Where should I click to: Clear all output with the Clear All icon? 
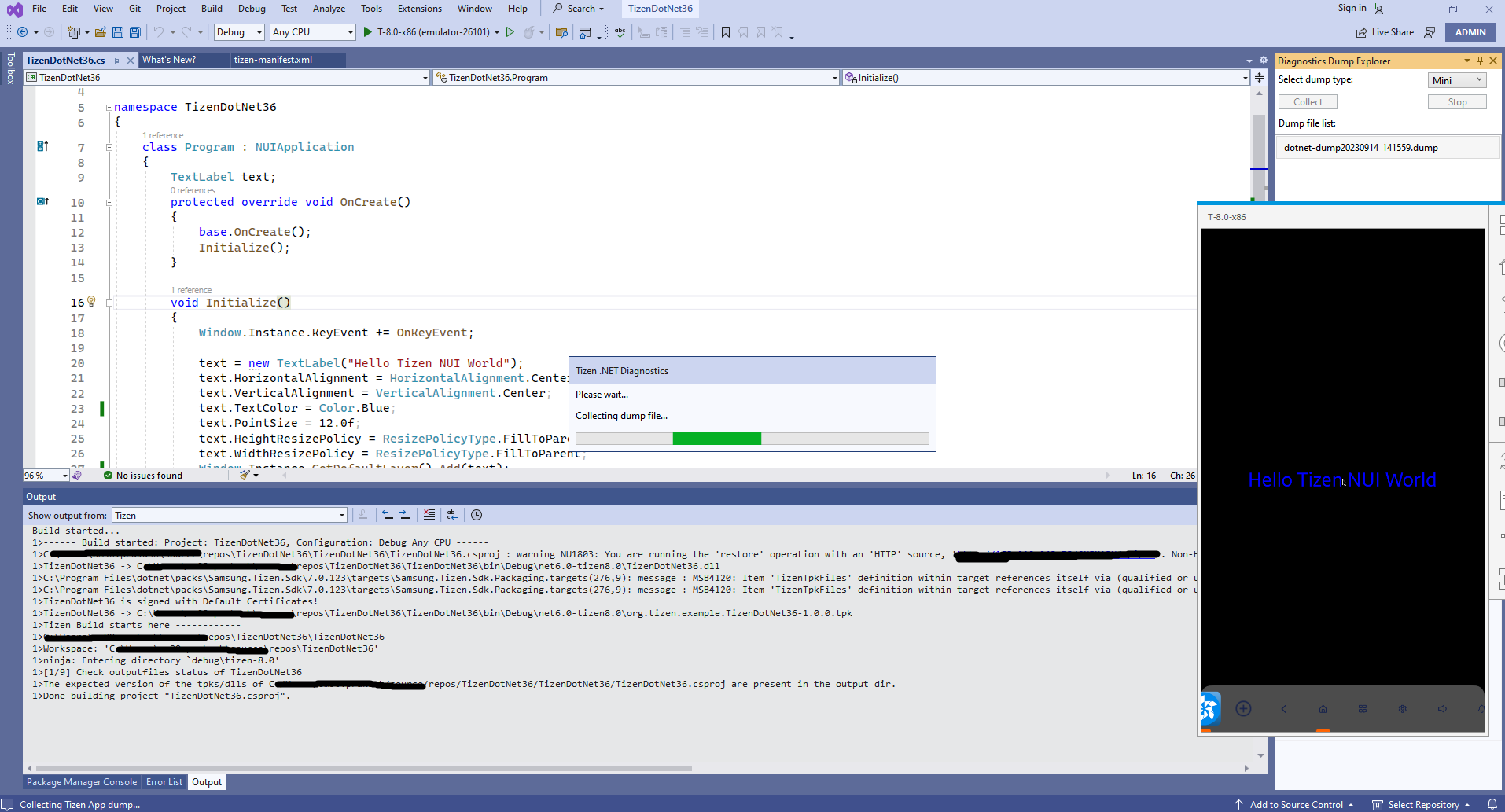(x=429, y=514)
